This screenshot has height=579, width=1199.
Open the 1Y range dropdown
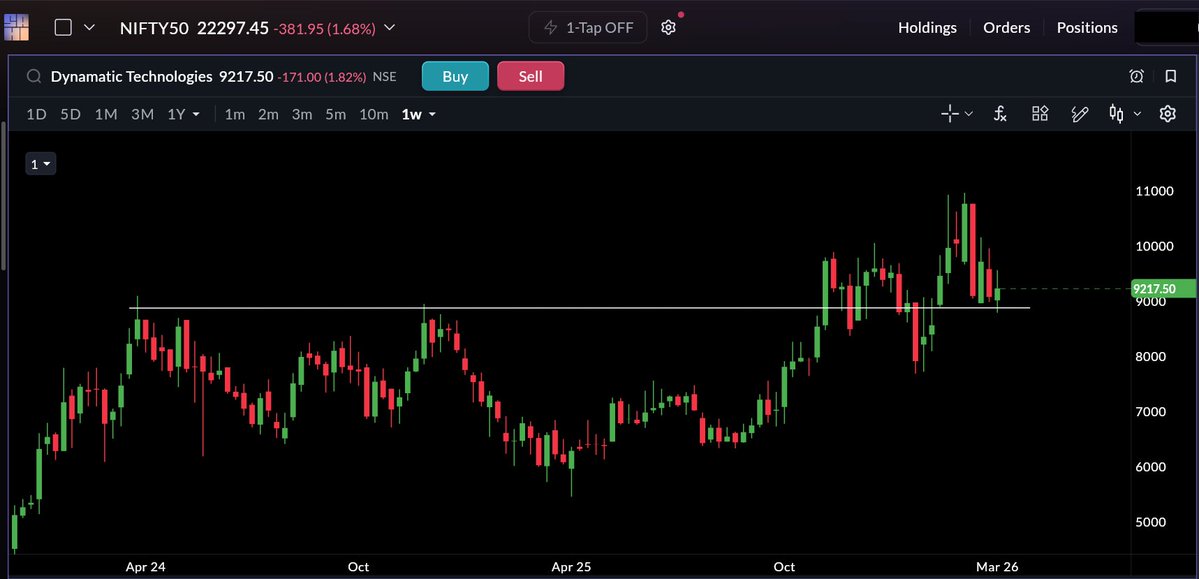[184, 115]
